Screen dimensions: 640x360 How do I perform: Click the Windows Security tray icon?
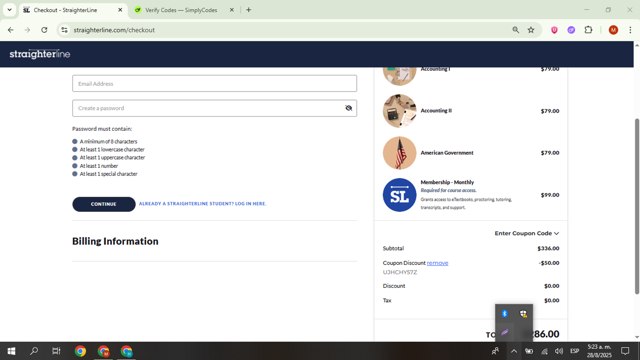tap(523, 313)
